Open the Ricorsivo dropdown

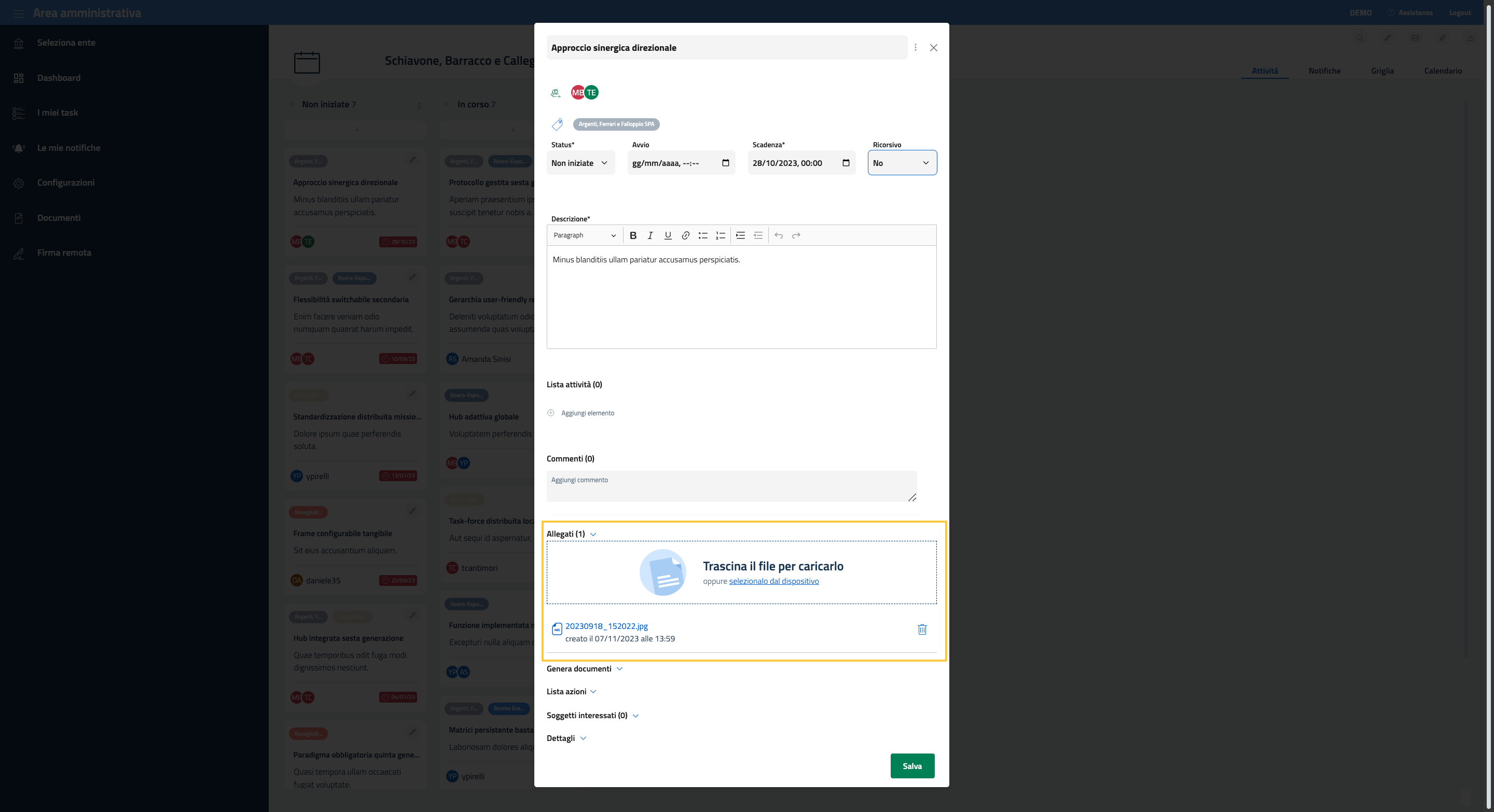[x=901, y=163]
